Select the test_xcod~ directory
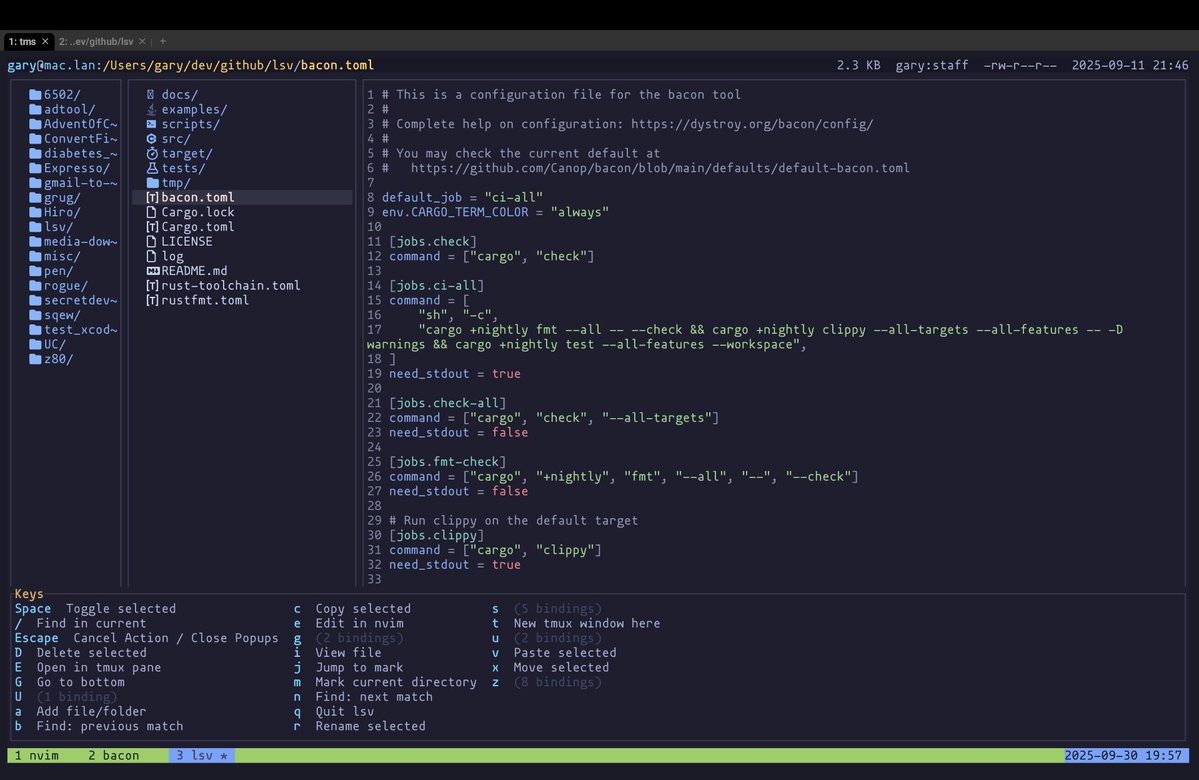 click(x=73, y=330)
